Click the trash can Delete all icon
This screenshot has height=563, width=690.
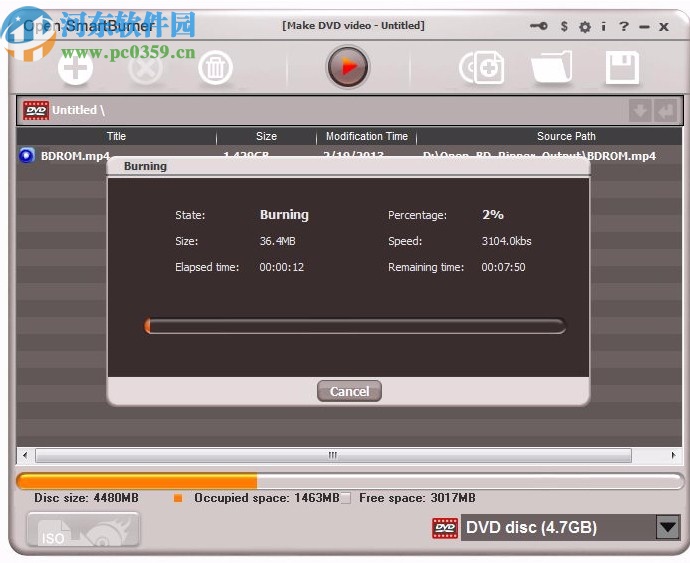[215, 68]
